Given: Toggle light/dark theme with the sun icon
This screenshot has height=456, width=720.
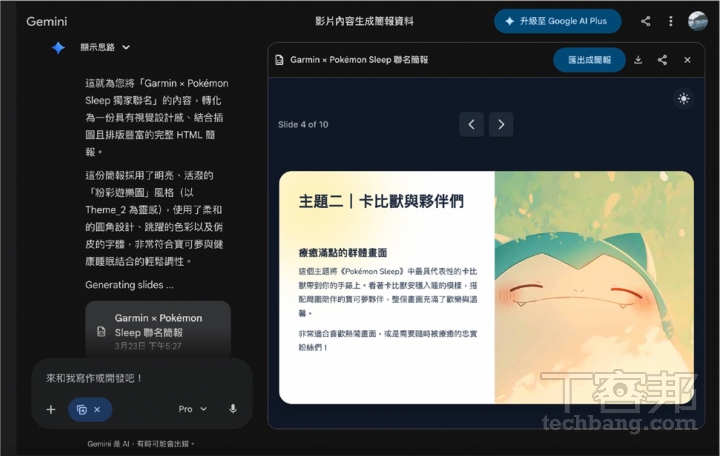Looking at the screenshot, I should click(x=684, y=99).
